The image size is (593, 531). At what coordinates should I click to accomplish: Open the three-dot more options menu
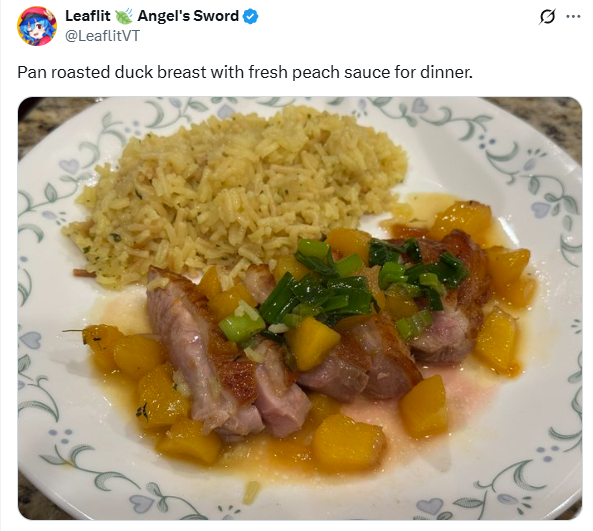pos(573,16)
